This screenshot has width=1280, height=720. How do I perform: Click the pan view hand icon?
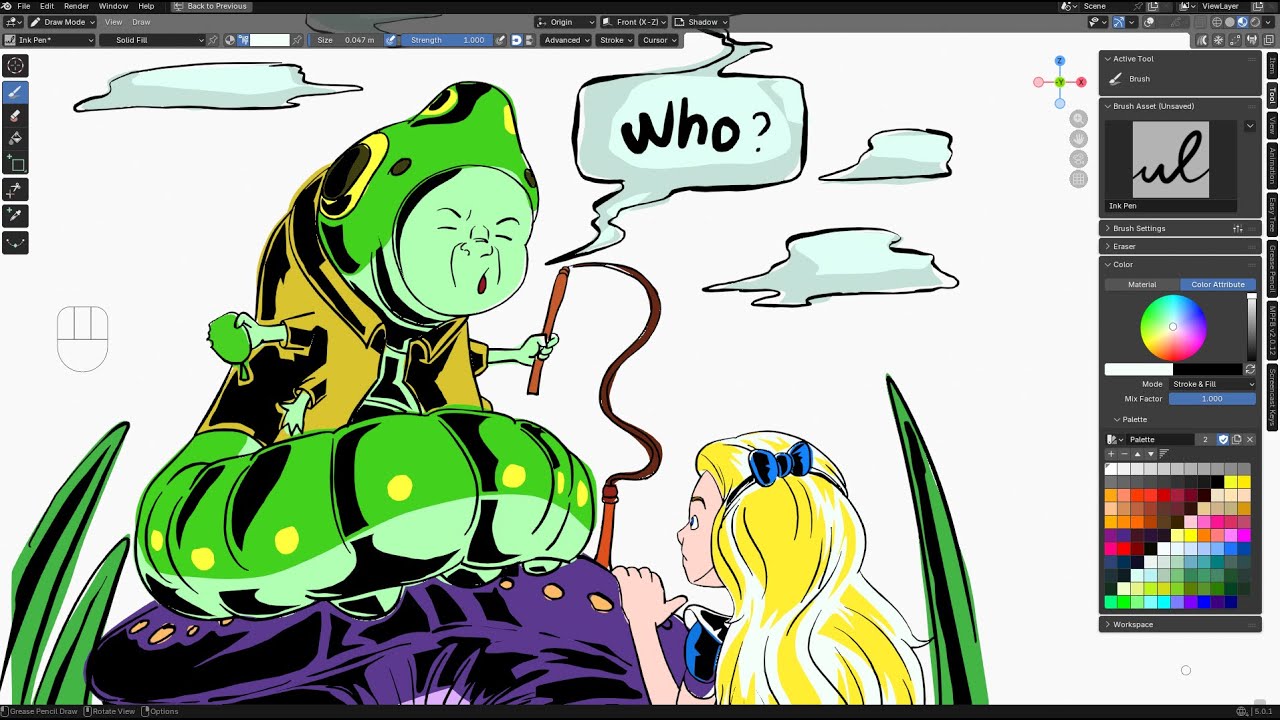tap(1078, 139)
